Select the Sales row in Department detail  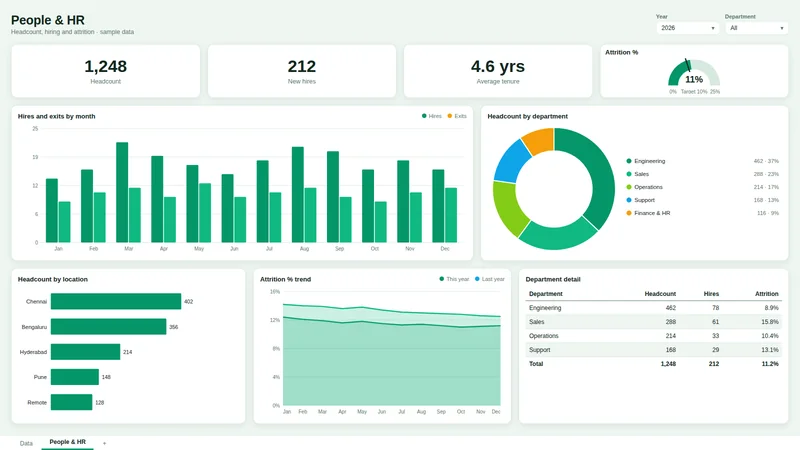point(654,322)
